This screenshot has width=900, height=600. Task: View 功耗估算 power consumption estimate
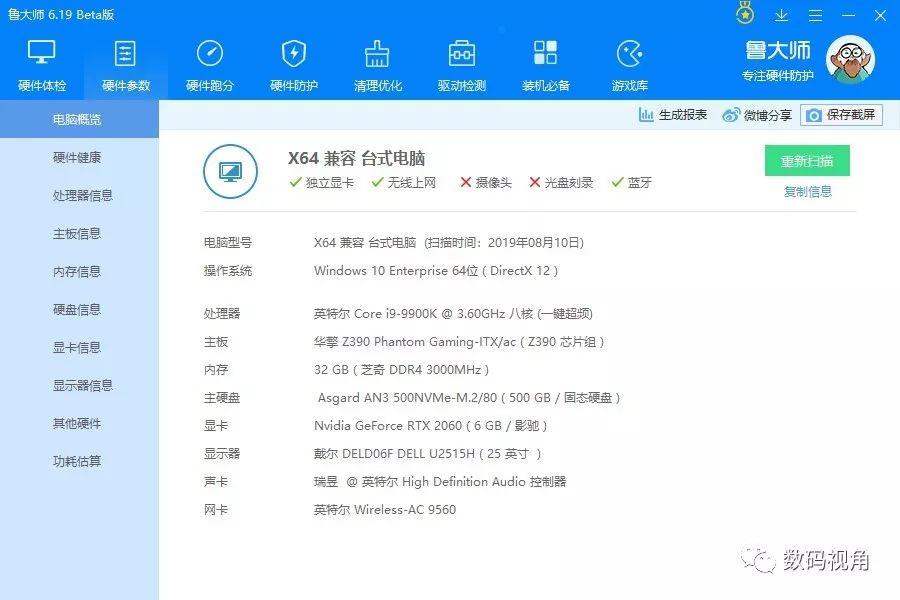79,461
